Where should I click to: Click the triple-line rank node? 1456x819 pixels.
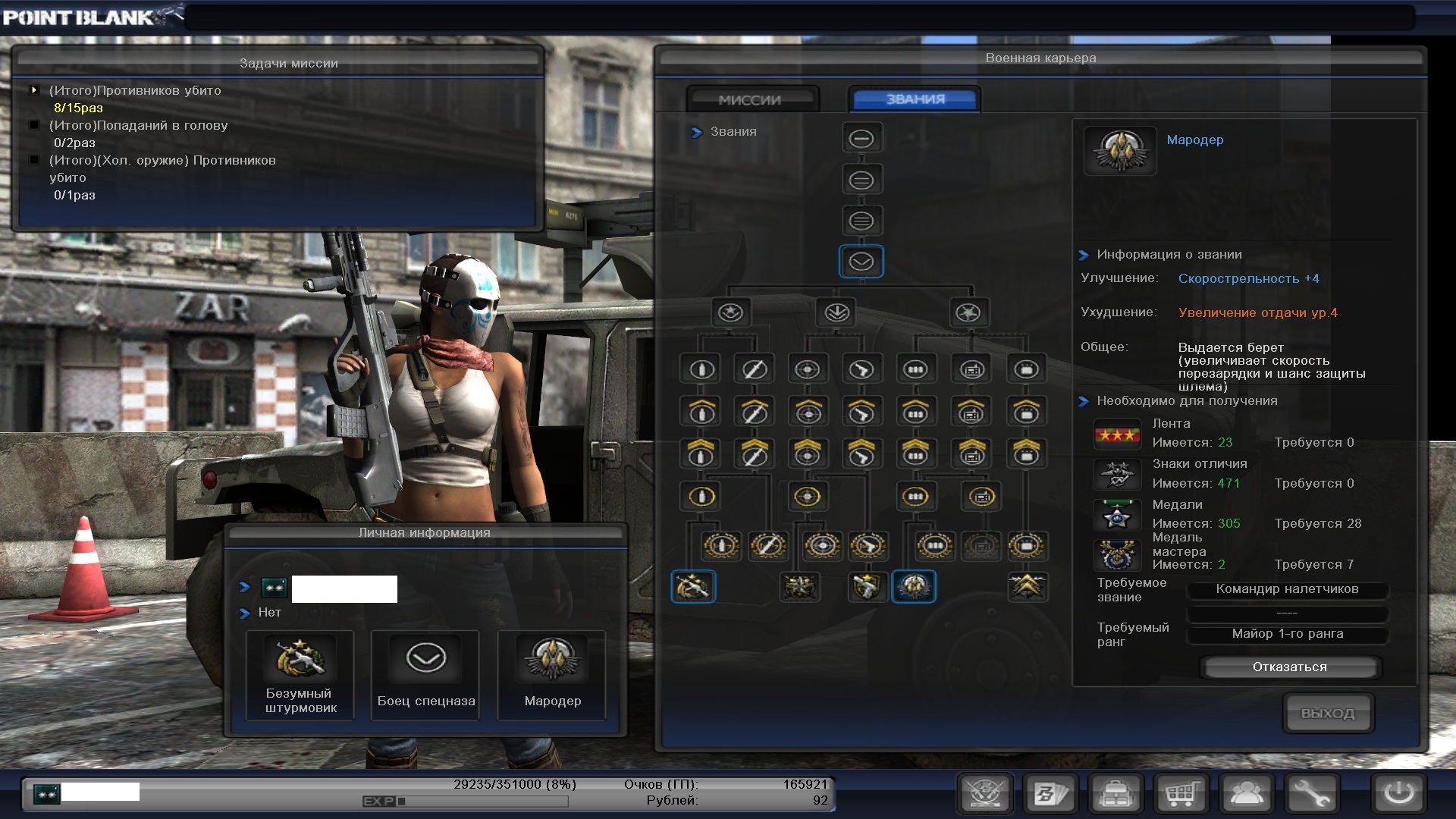[x=861, y=221]
